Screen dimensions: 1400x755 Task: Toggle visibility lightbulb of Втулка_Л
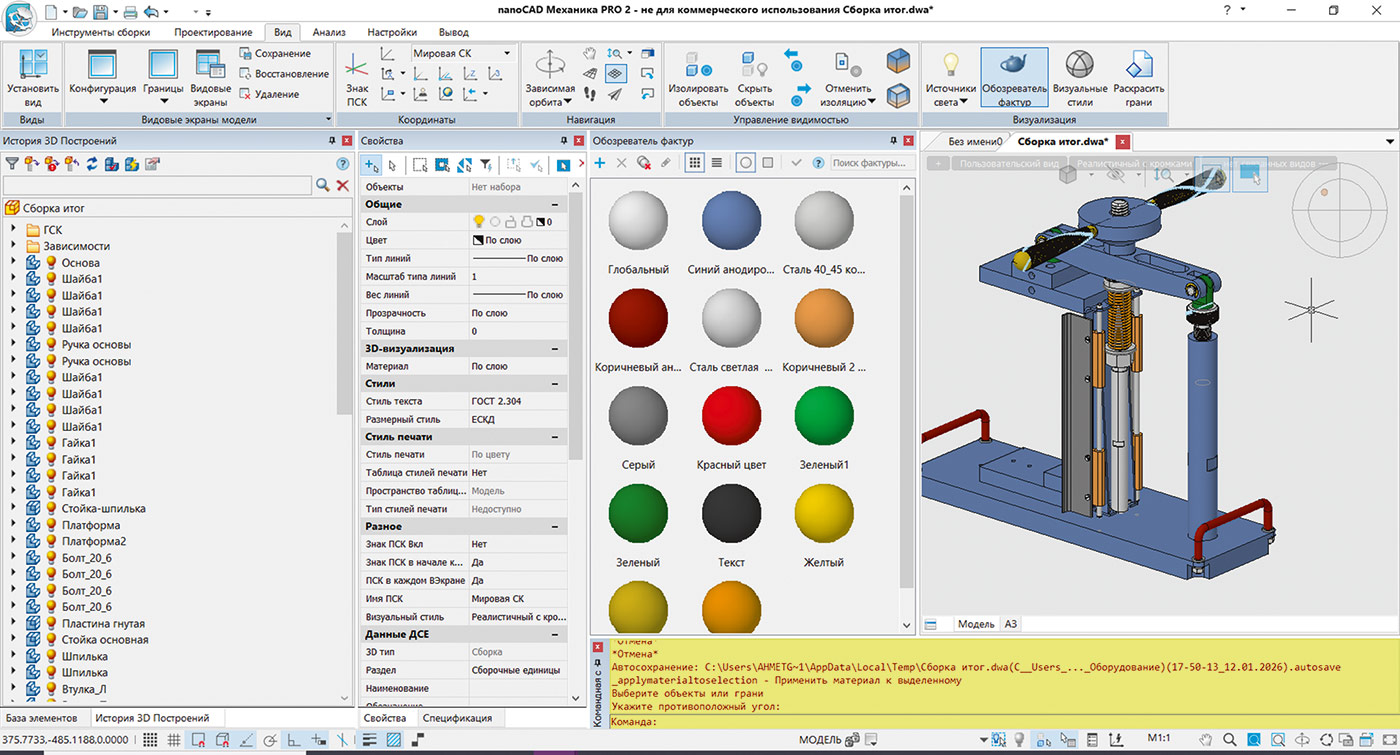50,689
